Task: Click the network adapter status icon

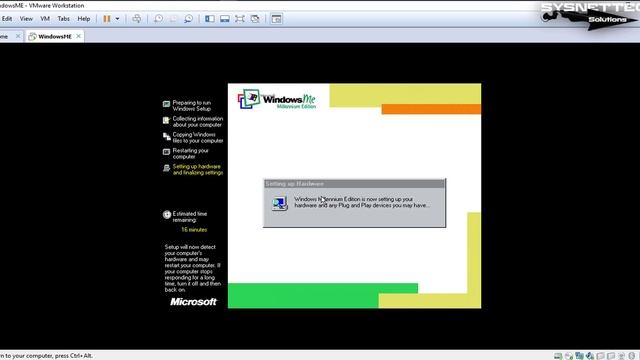Action: [x=580, y=356]
